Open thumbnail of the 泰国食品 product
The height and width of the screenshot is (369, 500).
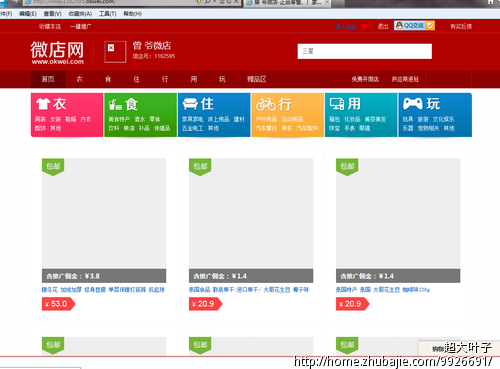(251, 213)
